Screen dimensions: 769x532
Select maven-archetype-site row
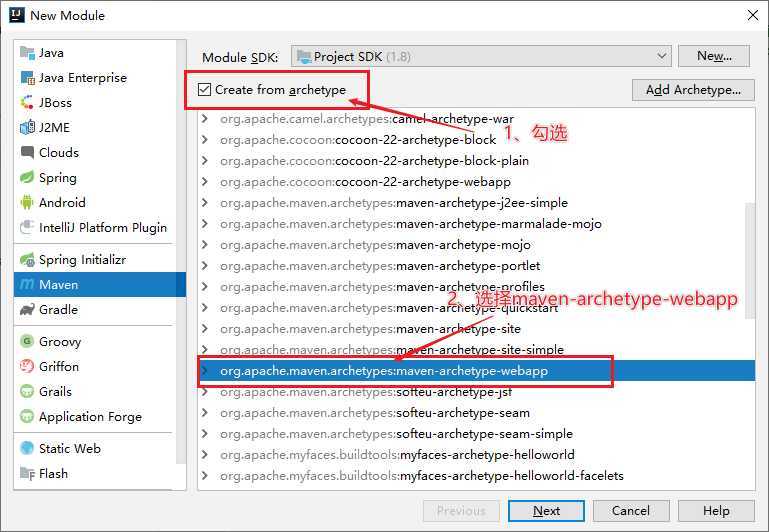[x=476, y=329]
